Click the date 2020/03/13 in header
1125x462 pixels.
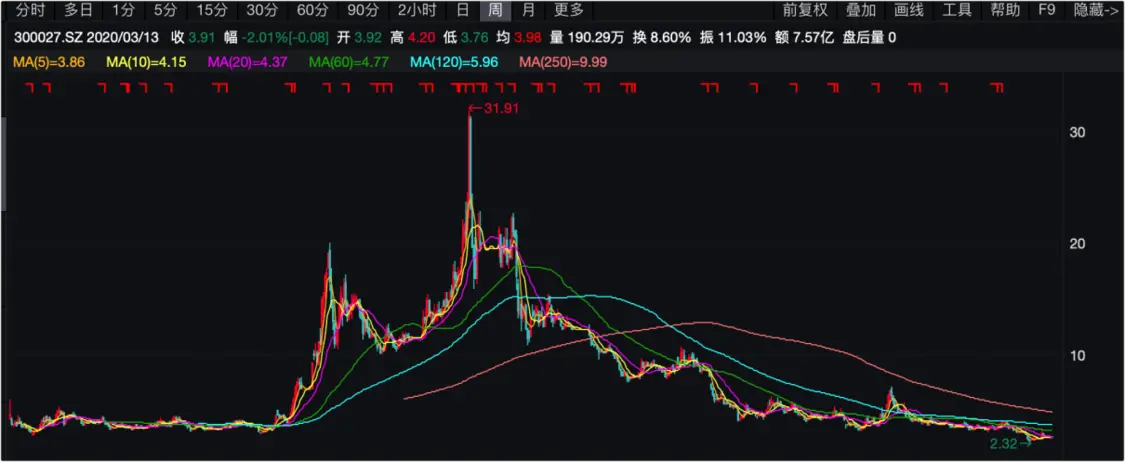tap(121, 38)
